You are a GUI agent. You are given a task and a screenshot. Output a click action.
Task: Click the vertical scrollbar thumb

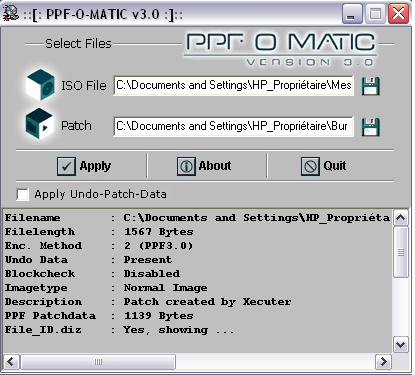(x=400, y=252)
